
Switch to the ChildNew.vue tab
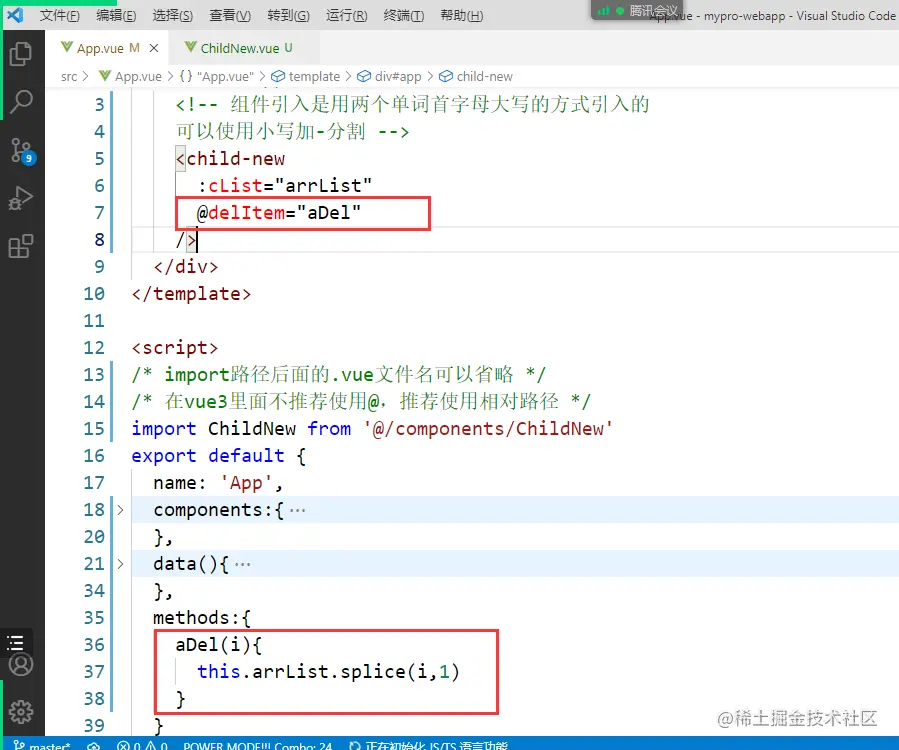[240, 47]
